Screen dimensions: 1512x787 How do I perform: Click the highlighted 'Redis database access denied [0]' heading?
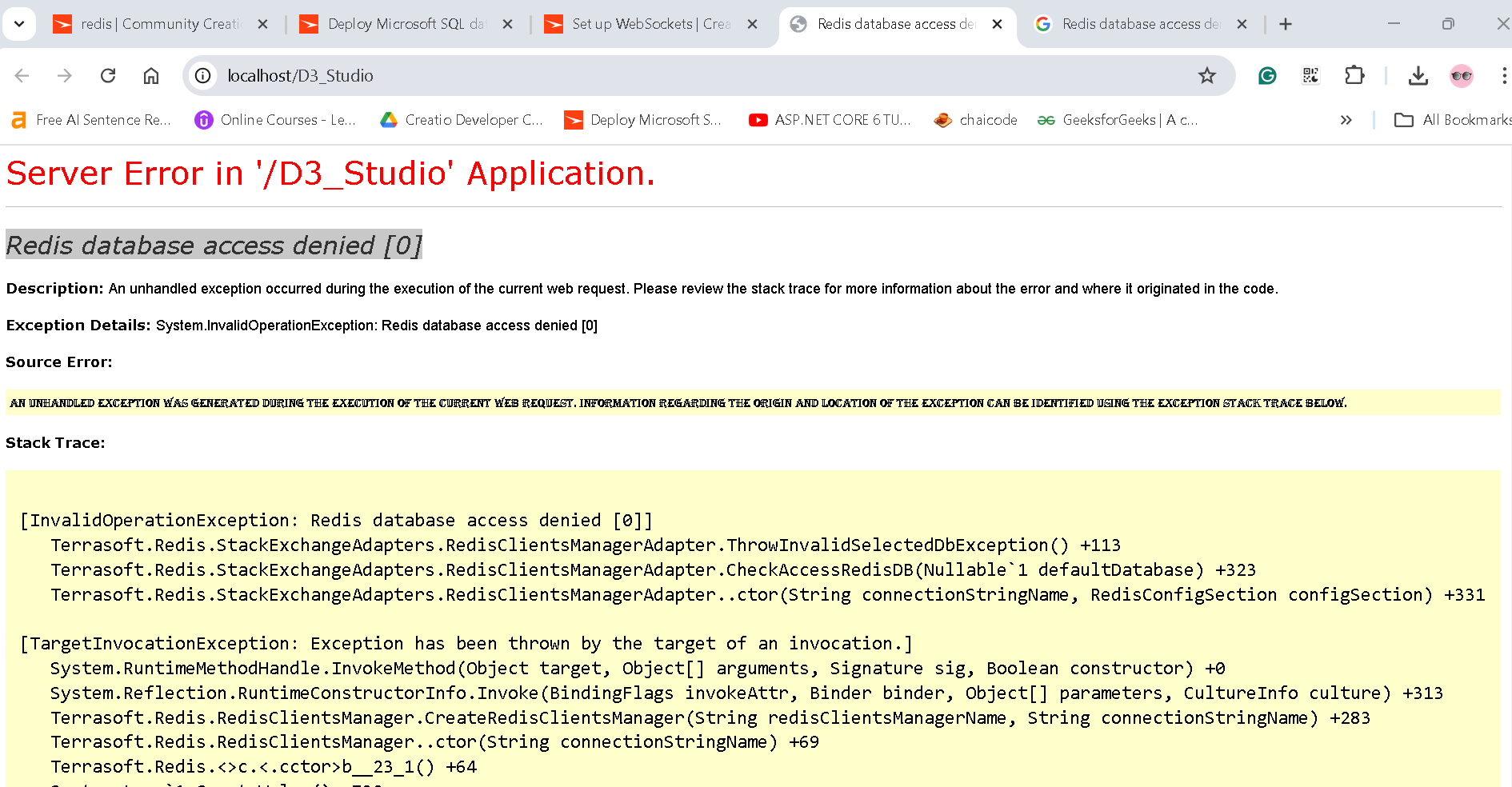pyautogui.click(x=214, y=245)
